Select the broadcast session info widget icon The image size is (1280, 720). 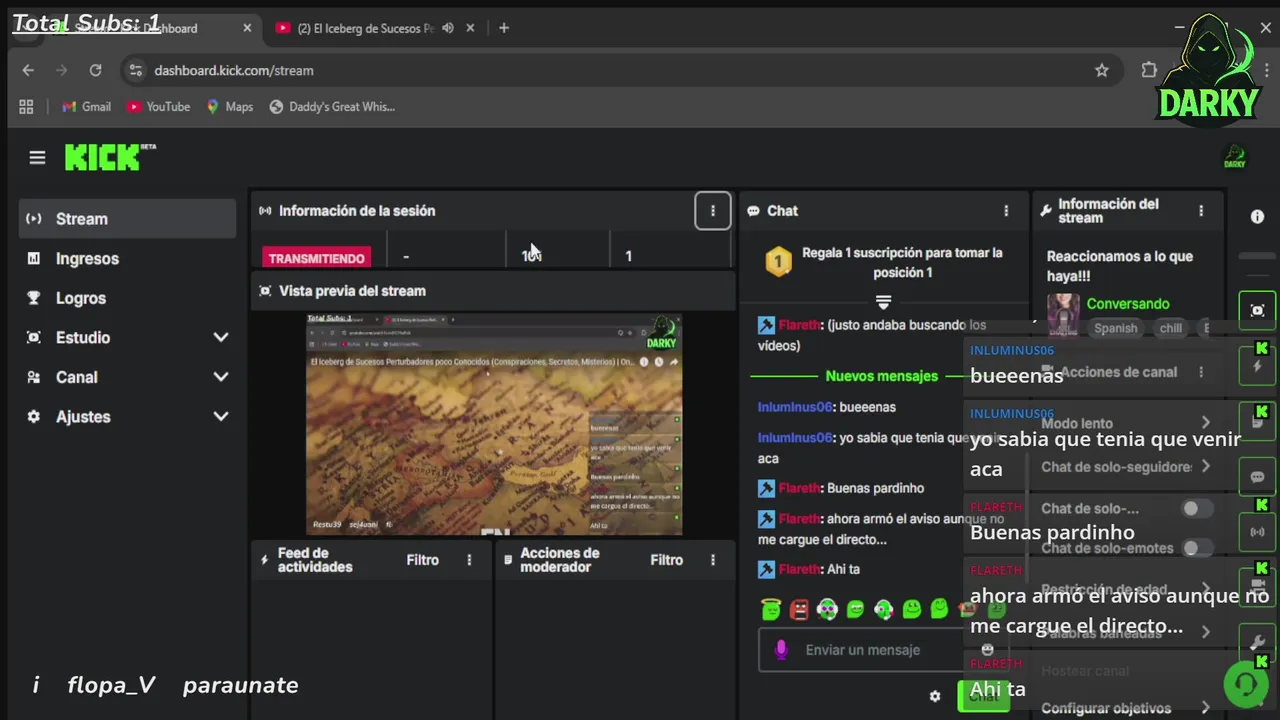tap(1257, 532)
